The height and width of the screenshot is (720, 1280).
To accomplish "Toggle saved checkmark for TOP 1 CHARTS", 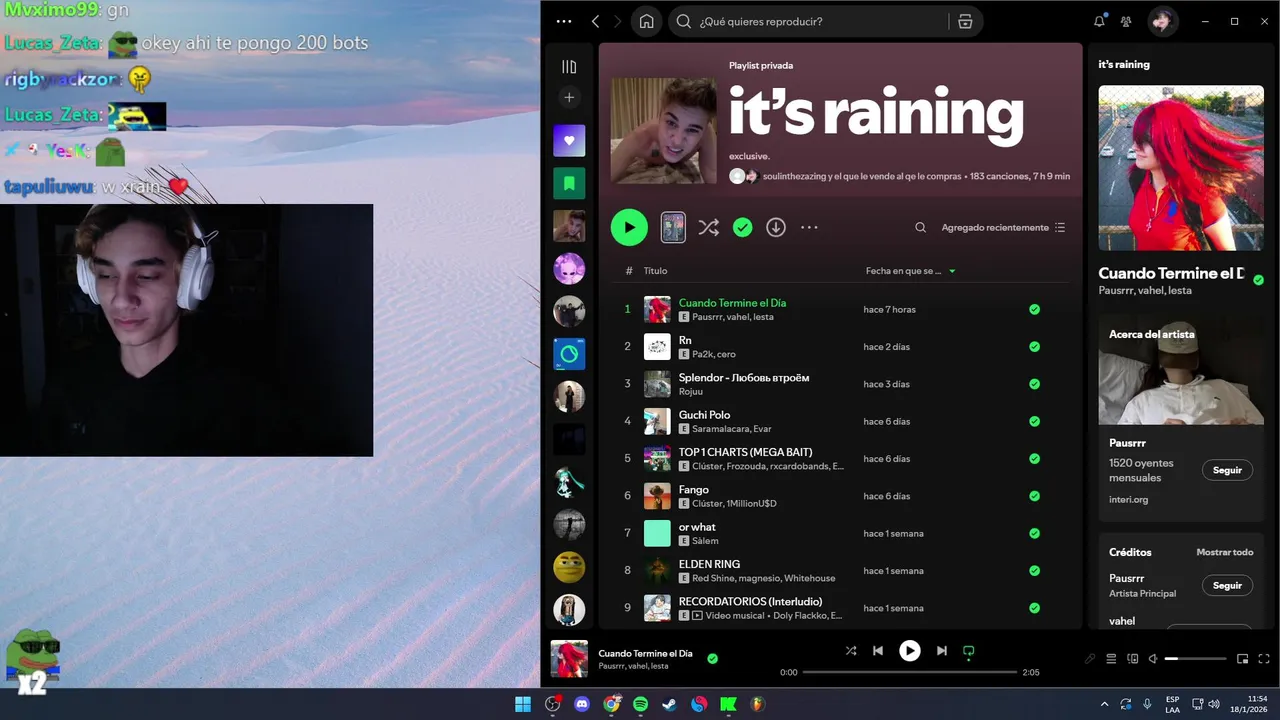I will [x=1034, y=458].
